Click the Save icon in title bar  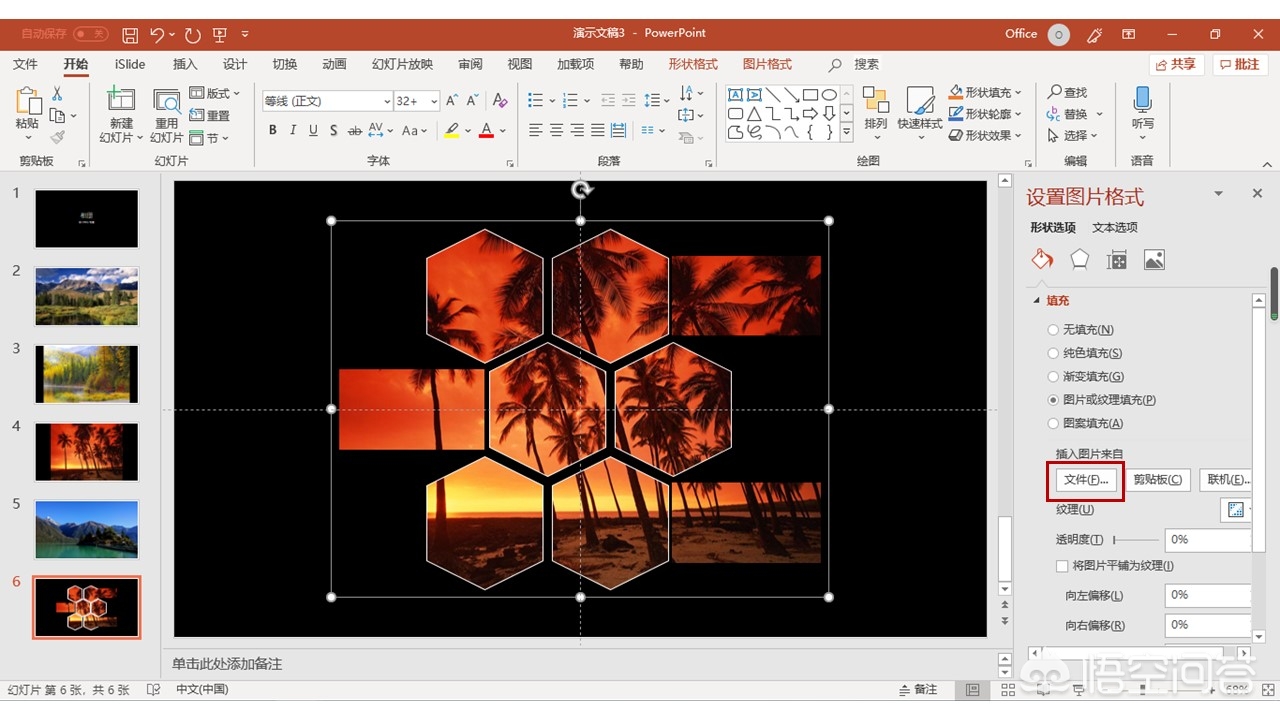click(x=130, y=34)
